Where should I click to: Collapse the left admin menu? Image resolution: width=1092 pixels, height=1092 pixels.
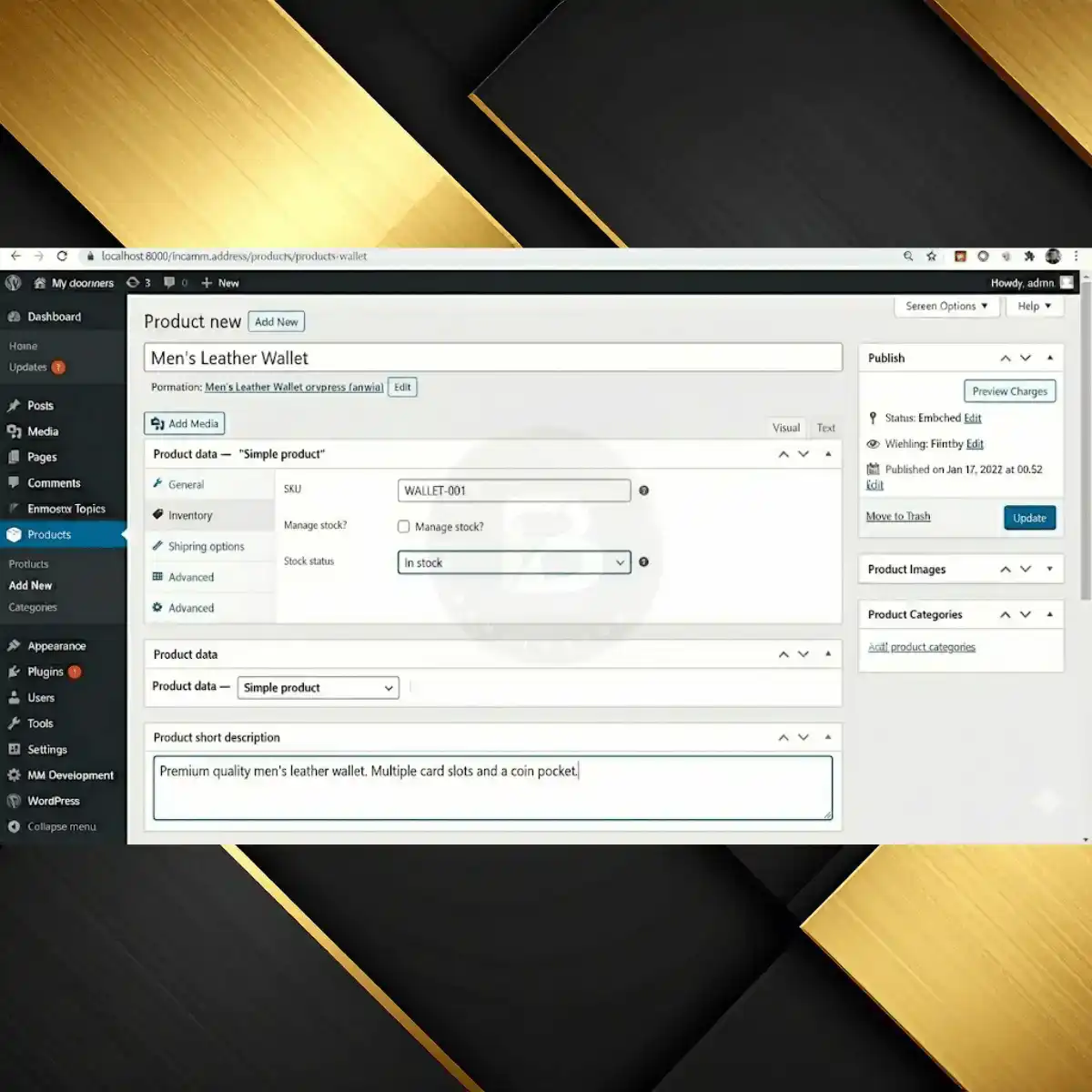pyautogui.click(x=61, y=826)
